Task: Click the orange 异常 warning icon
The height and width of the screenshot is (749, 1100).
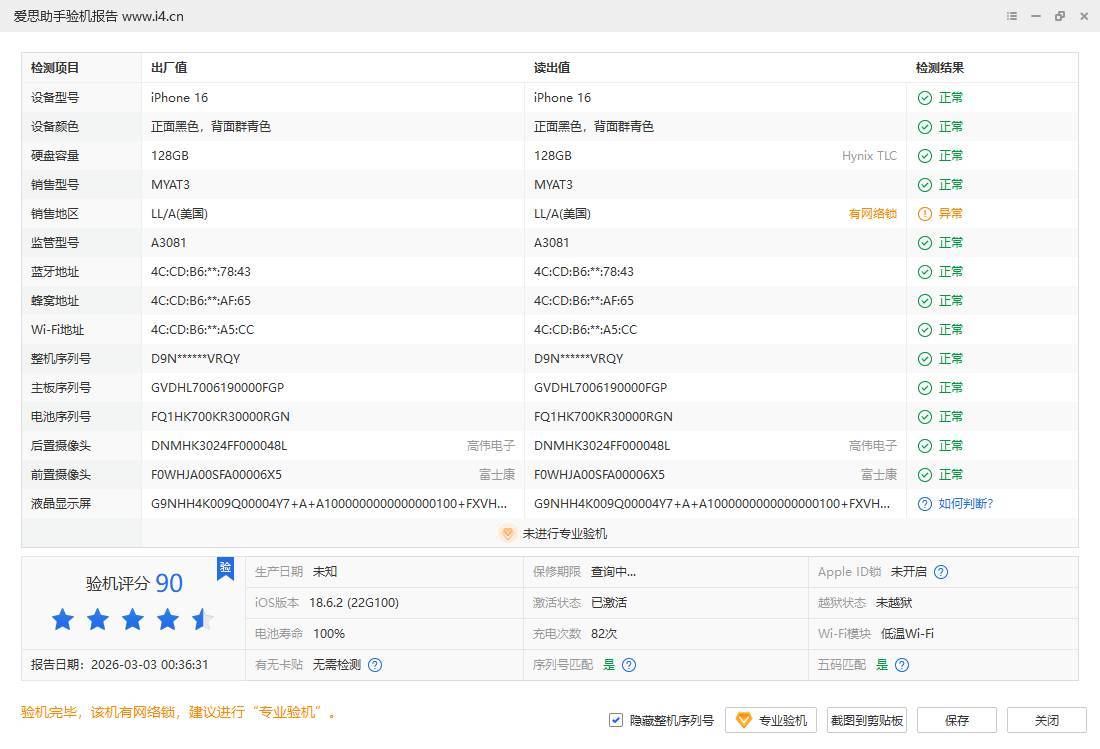Action: (x=925, y=214)
